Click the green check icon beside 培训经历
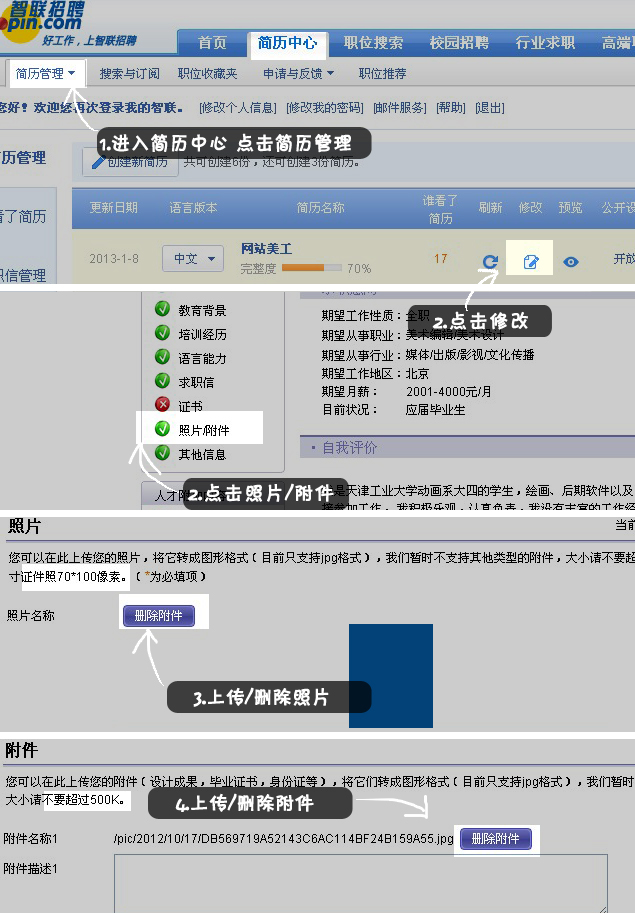This screenshot has height=913, width=635. point(162,332)
